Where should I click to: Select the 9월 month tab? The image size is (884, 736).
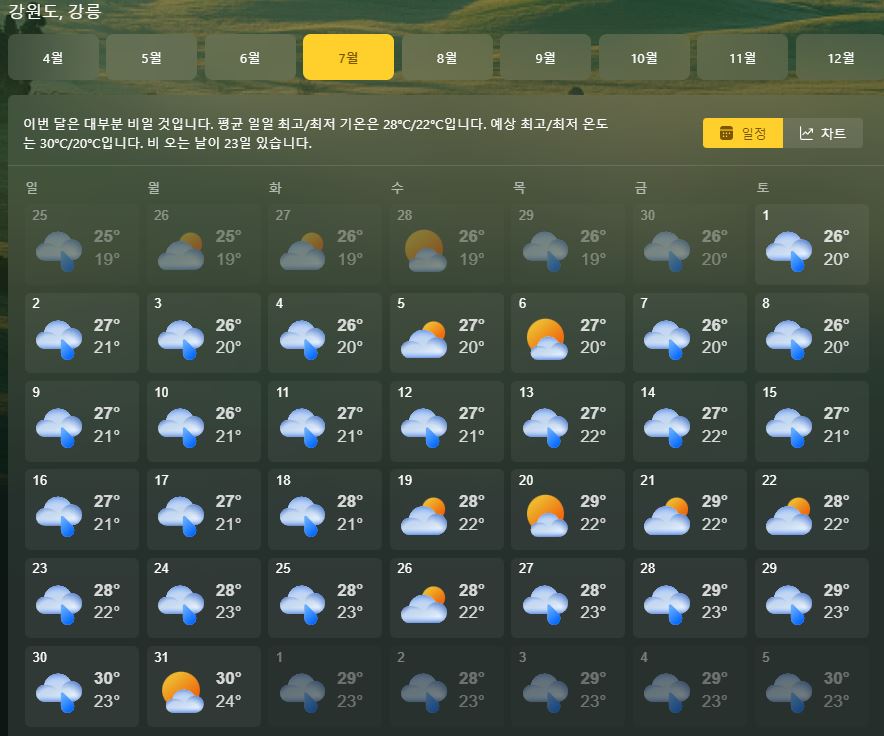point(545,57)
